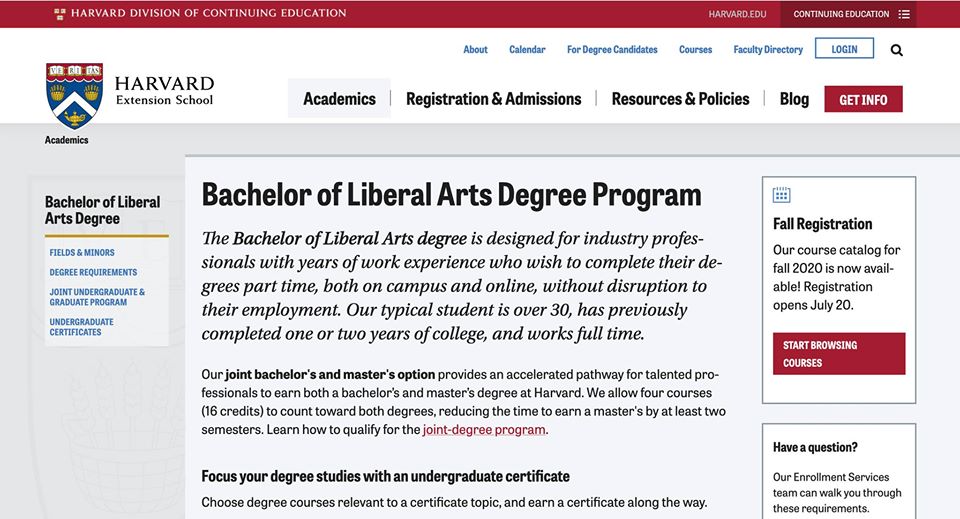960x519 pixels.
Task: Click the Harvard shield icon in top bar
Action: (x=60, y=14)
